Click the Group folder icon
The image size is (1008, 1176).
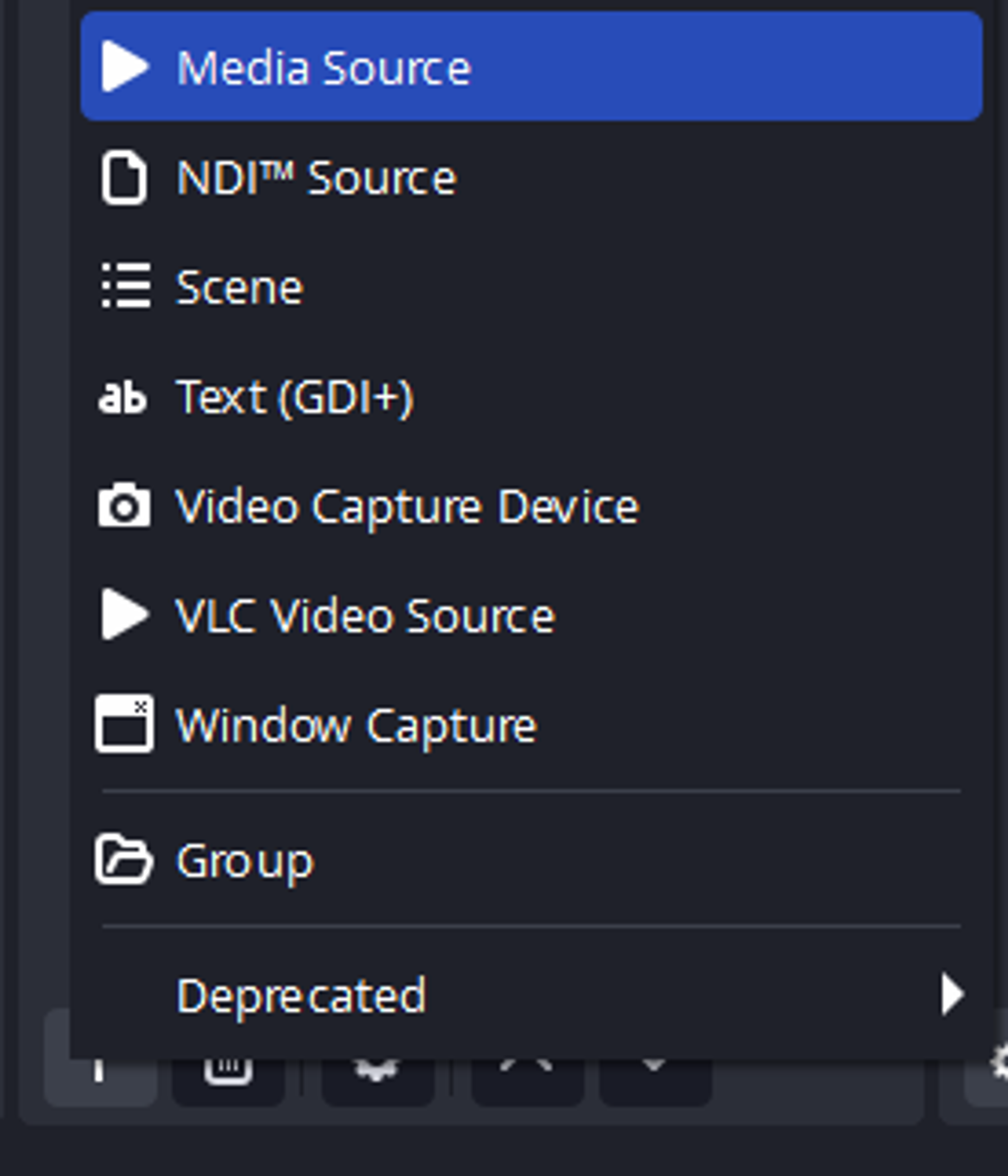pos(123,859)
